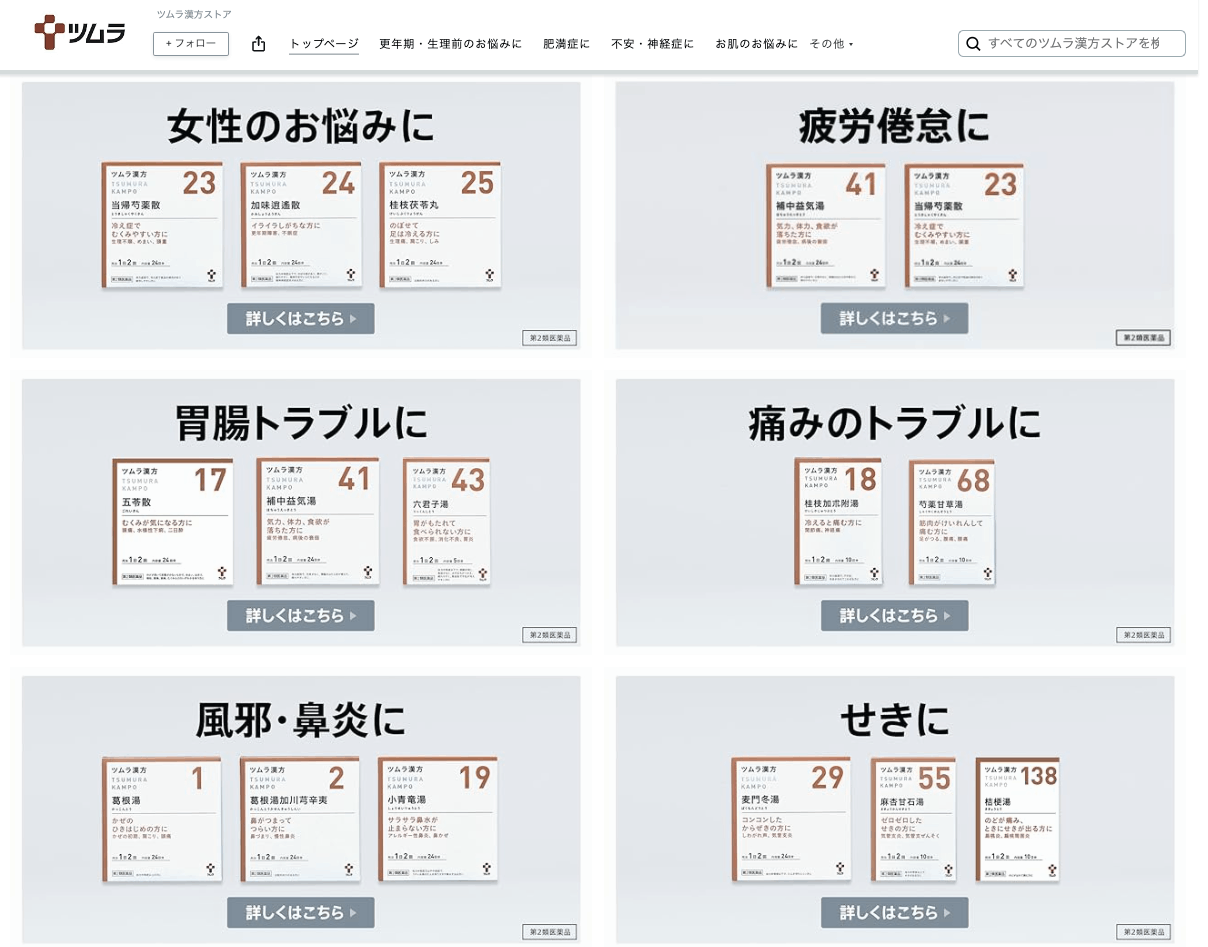Image resolution: width=1208 pixels, height=947 pixels.
Task: Open the トップページ tab
Action: (324, 44)
